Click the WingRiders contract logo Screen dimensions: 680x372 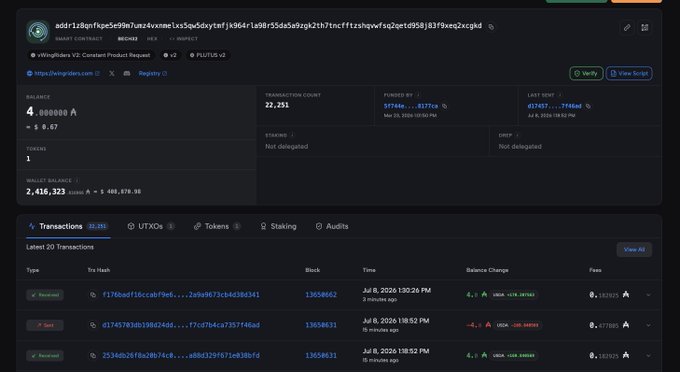tap(38, 31)
